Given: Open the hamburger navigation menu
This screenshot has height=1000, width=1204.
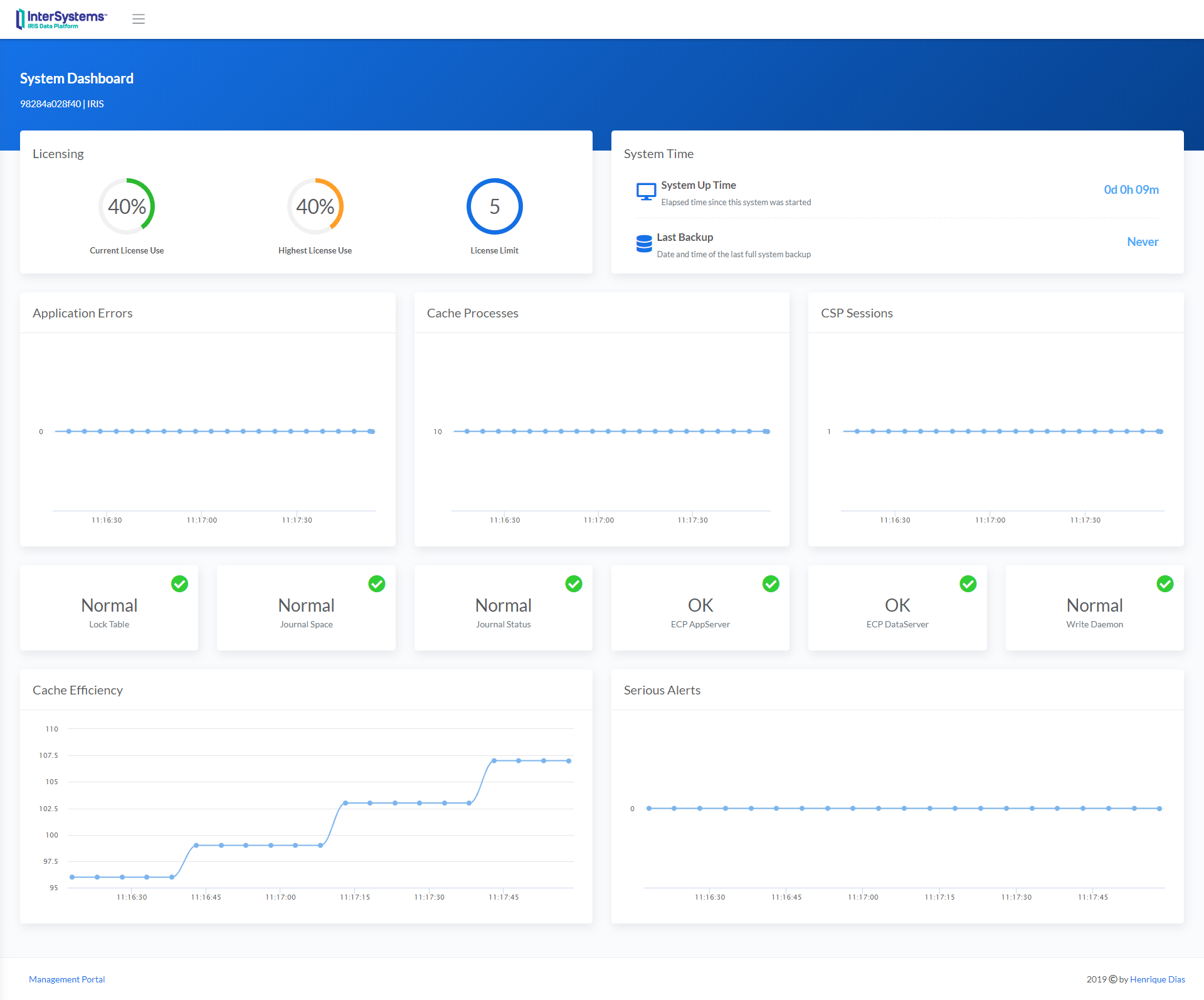Looking at the screenshot, I should pos(139,19).
